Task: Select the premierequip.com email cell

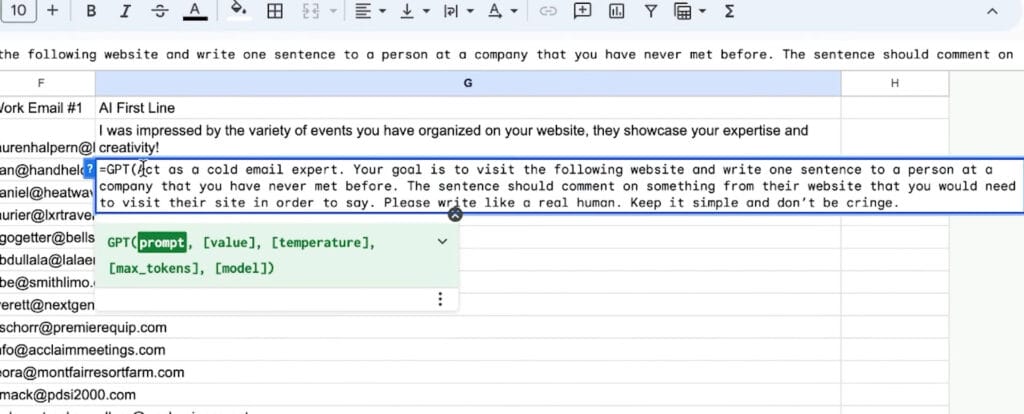Action: click(47, 327)
